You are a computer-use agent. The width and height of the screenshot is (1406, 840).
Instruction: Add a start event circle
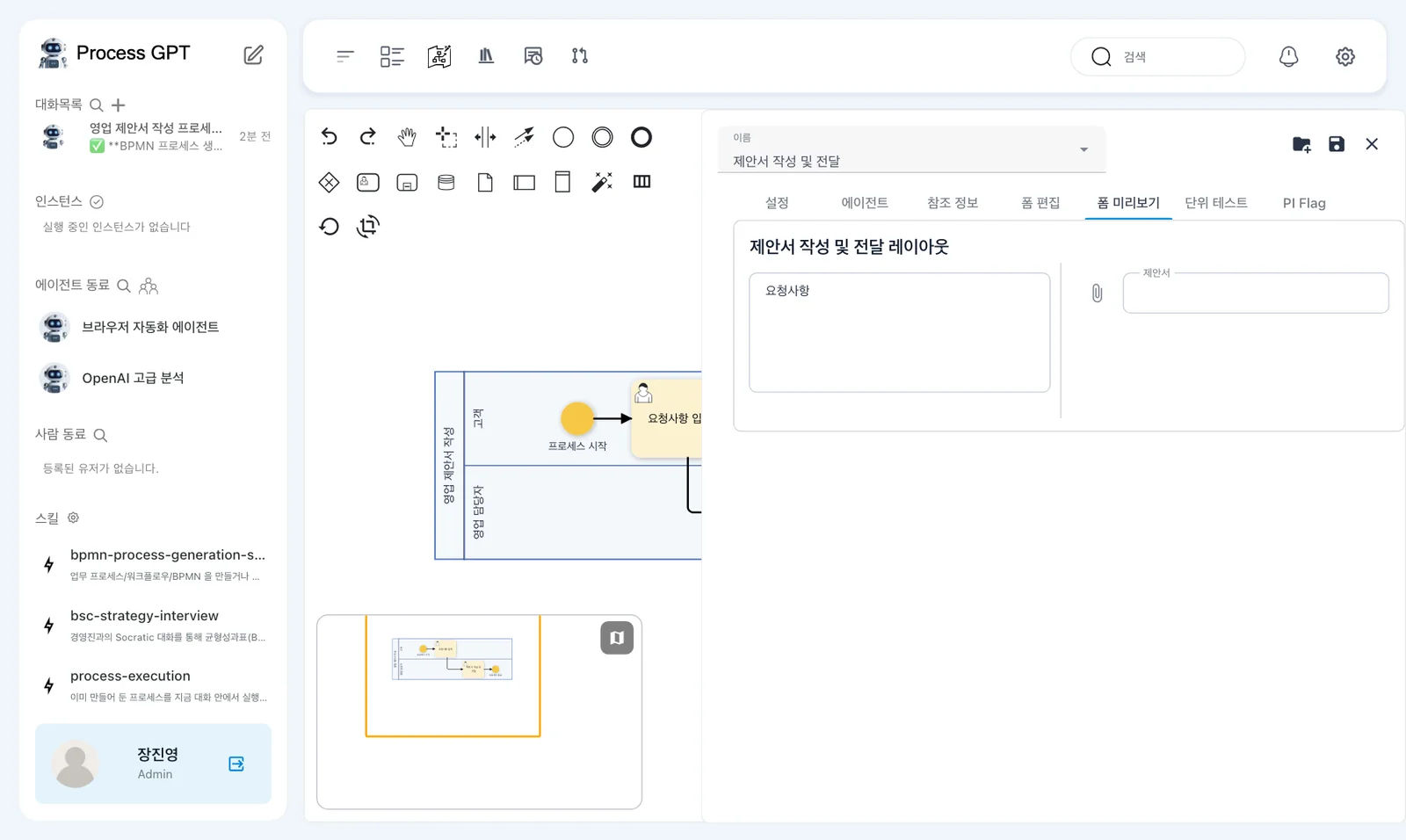tap(563, 137)
